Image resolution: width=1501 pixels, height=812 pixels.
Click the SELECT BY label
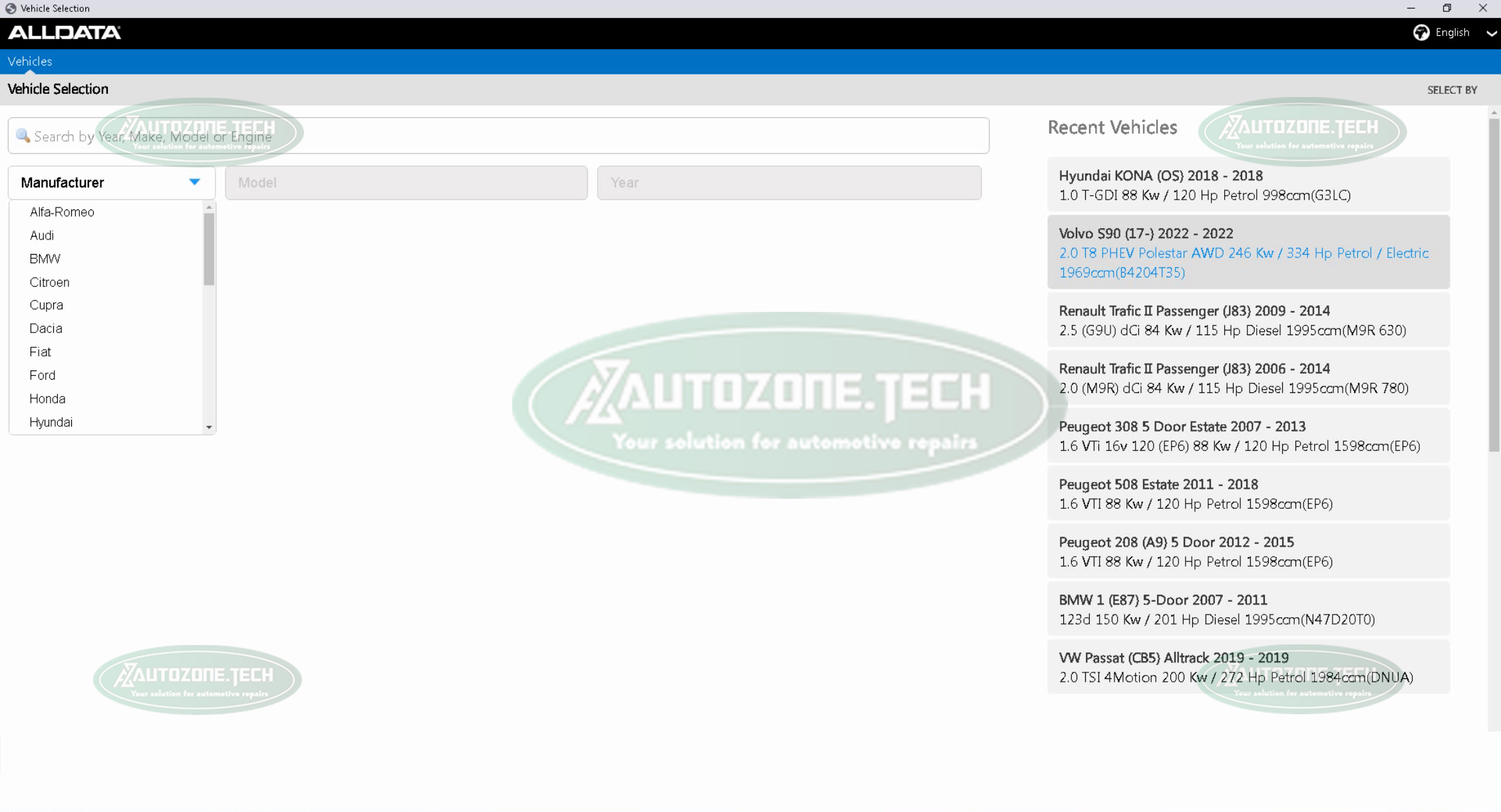[1452, 90]
